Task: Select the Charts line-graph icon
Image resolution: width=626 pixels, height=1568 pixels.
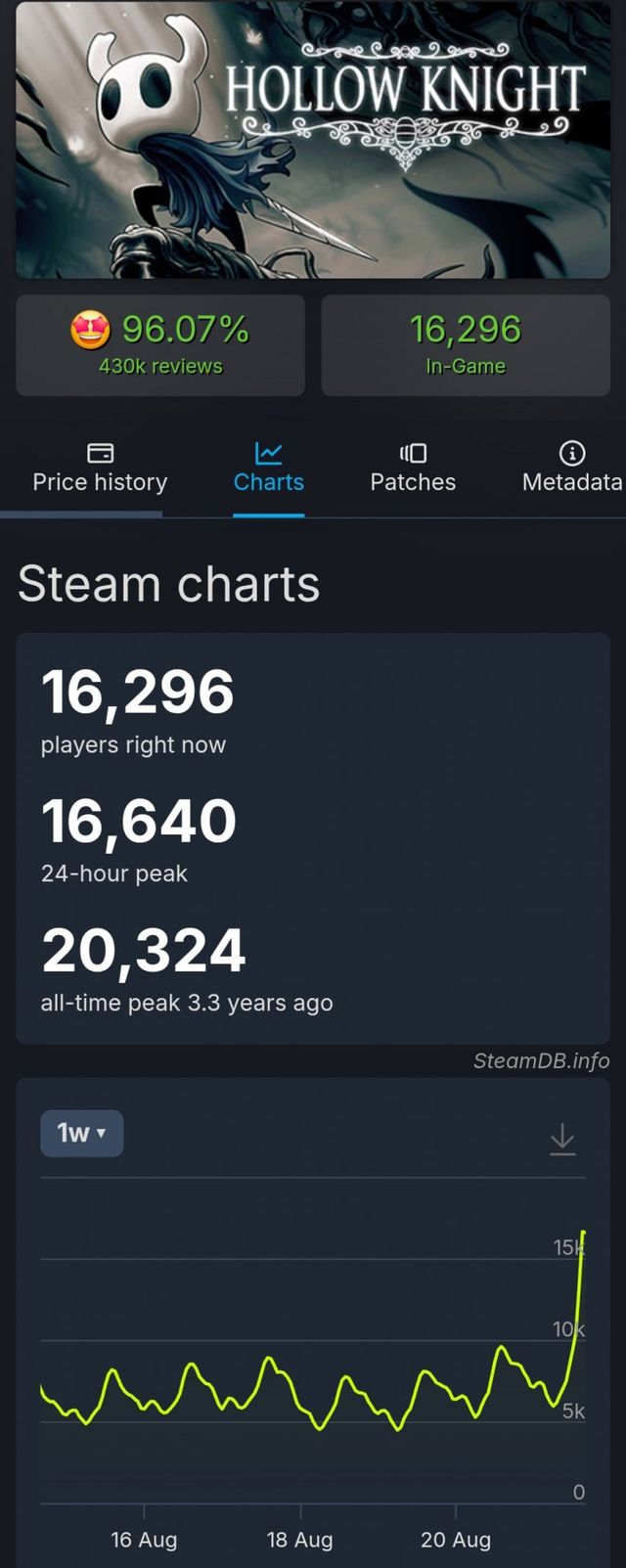Action: click(x=269, y=453)
